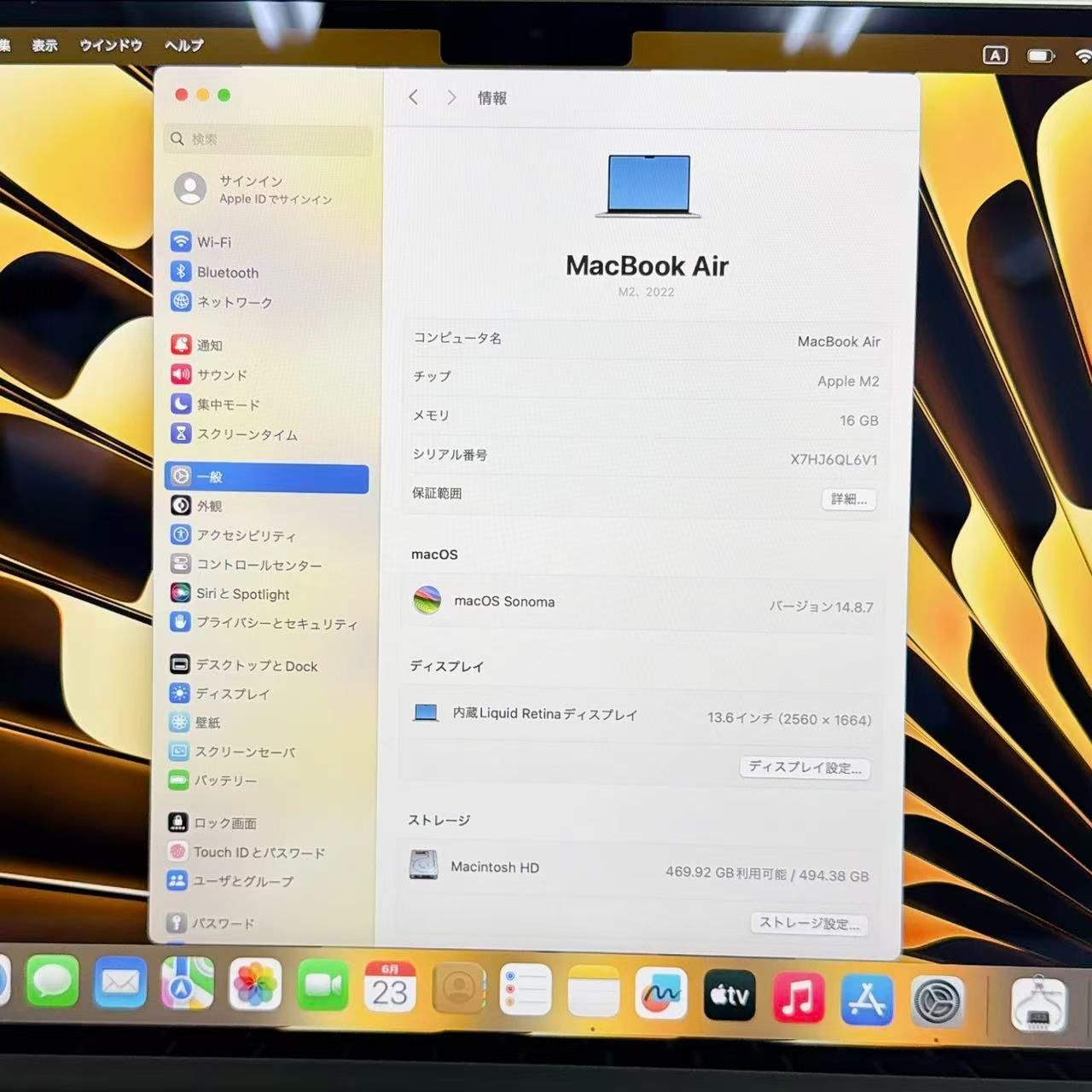Open スクリーンセーバ settings

click(233, 752)
